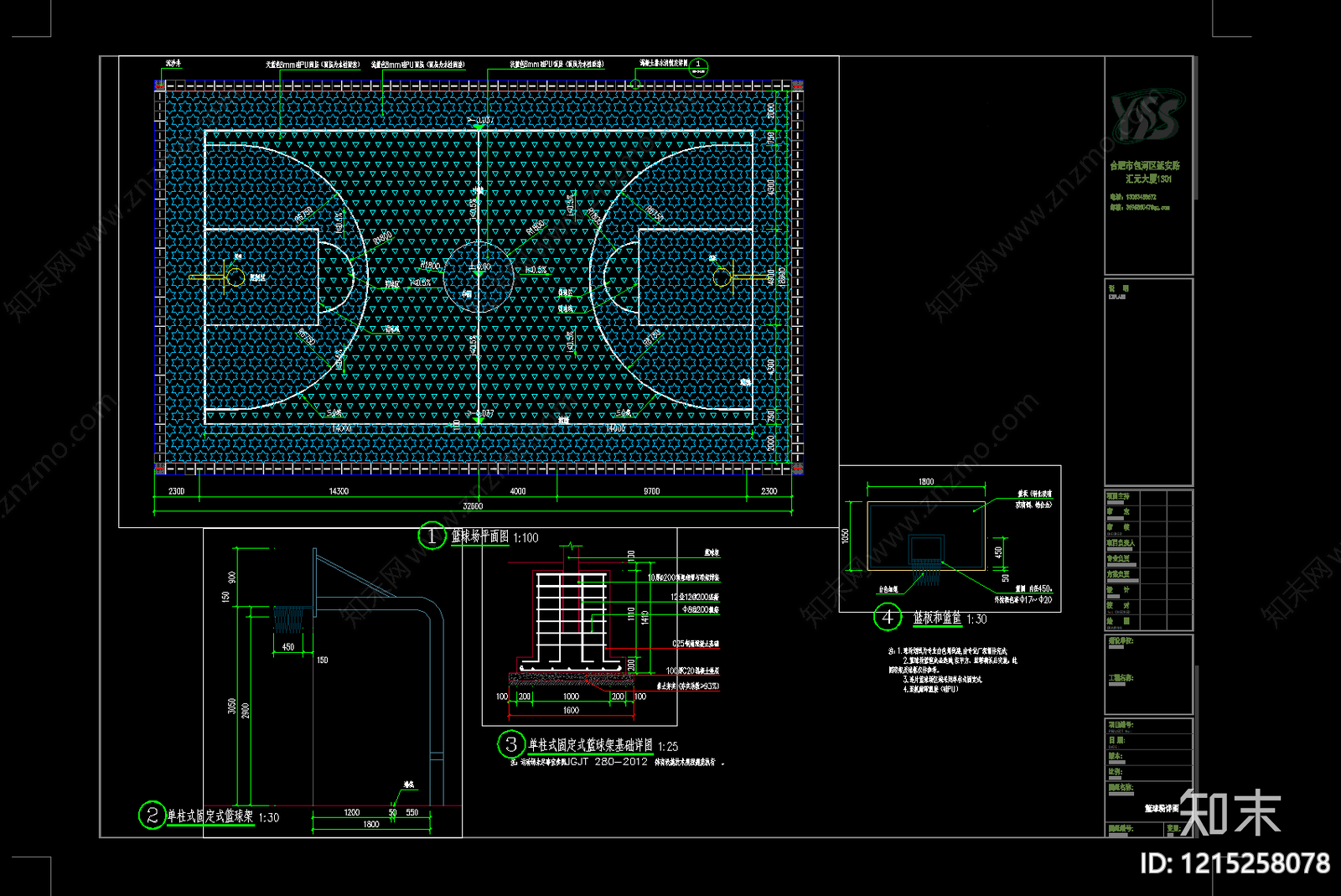Select the 篮球场平面图 drawing title
The height and width of the screenshot is (896, 1341).
(480, 536)
